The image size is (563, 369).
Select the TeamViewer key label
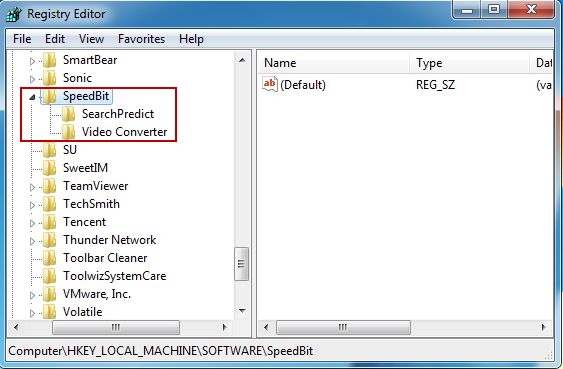coord(96,186)
